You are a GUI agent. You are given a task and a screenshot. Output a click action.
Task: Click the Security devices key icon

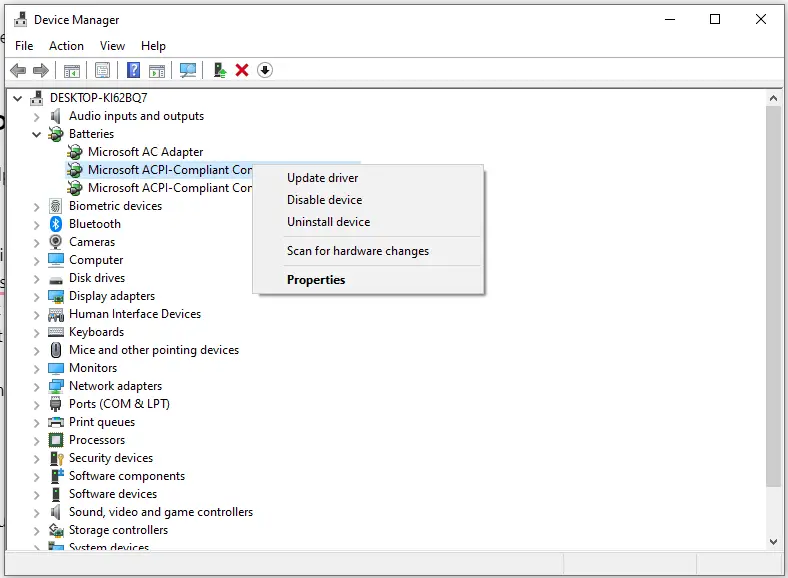click(56, 458)
